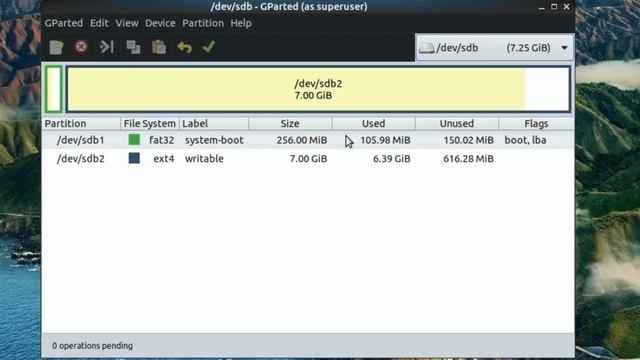640x360 pixels.
Task: Open the View menu
Action: (x=127, y=23)
